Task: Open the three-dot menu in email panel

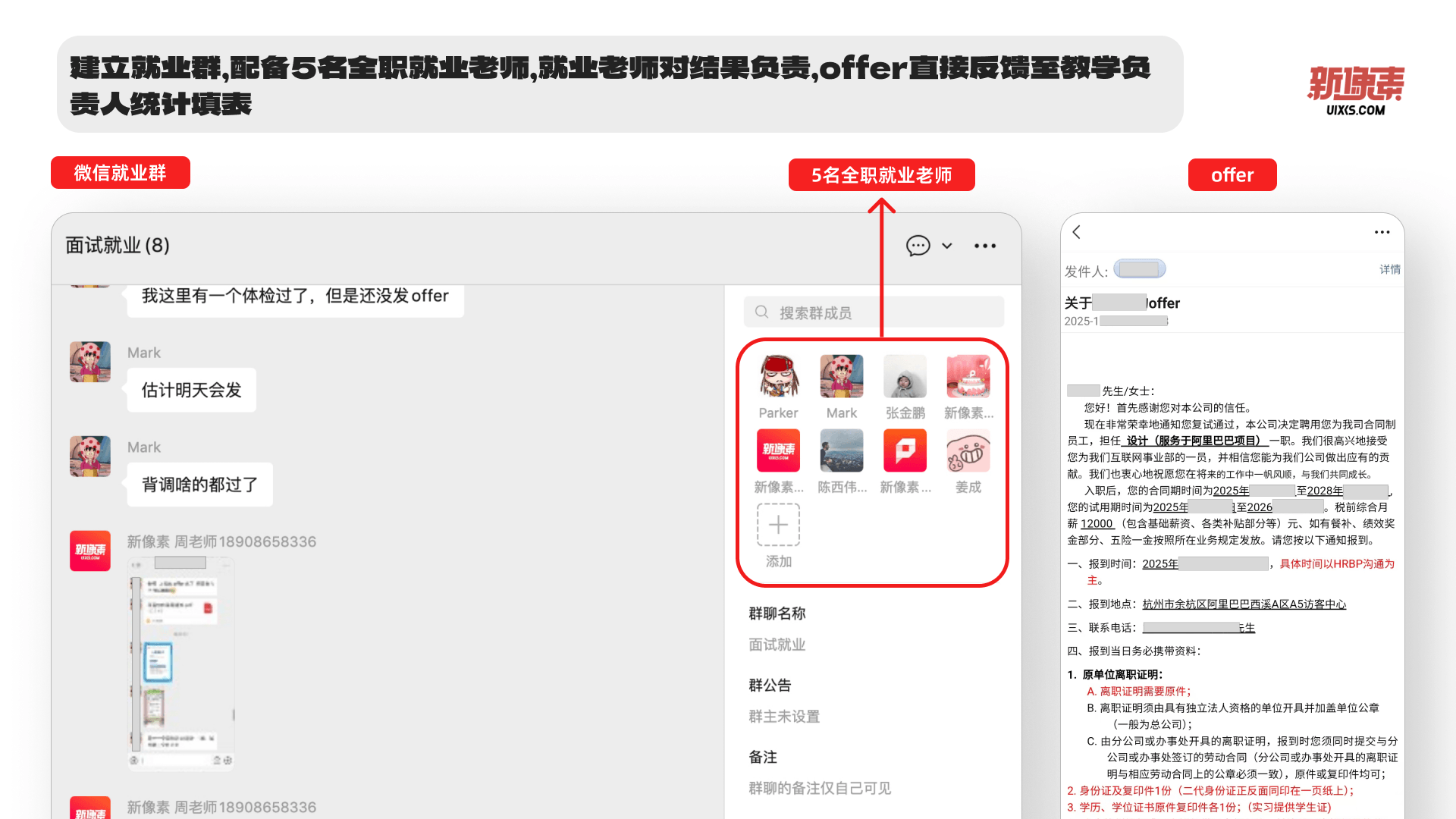Action: click(x=1382, y=232)
